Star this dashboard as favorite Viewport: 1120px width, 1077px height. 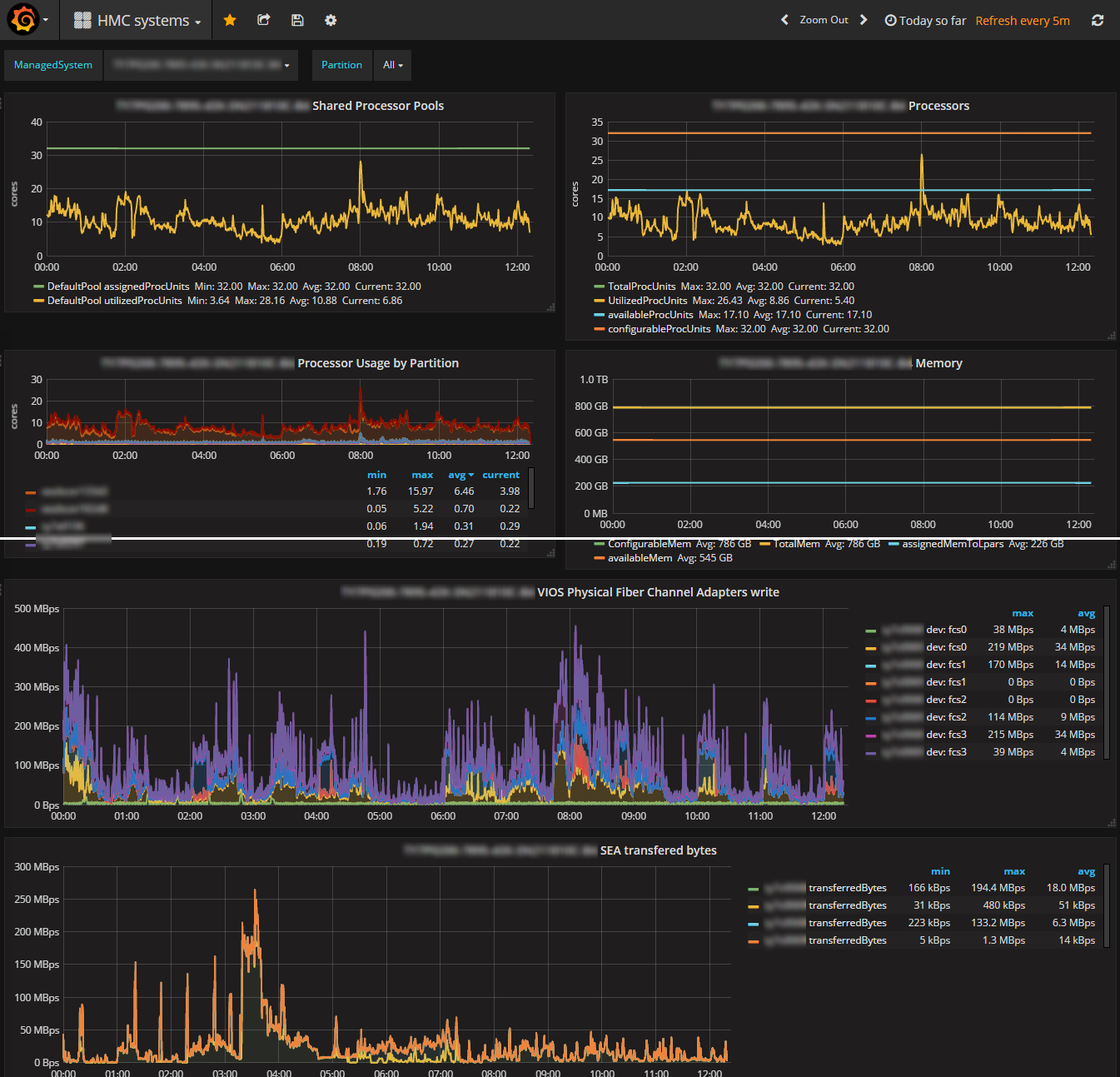click(x=230, y=20)
